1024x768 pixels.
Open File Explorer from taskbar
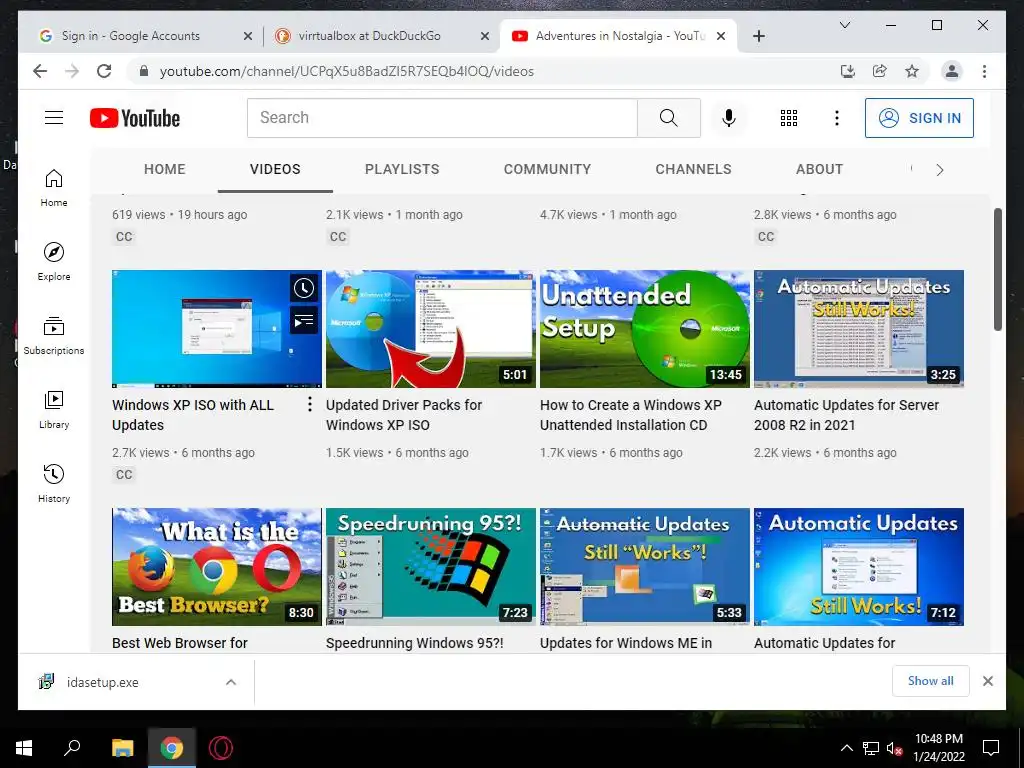click(122, 748)
